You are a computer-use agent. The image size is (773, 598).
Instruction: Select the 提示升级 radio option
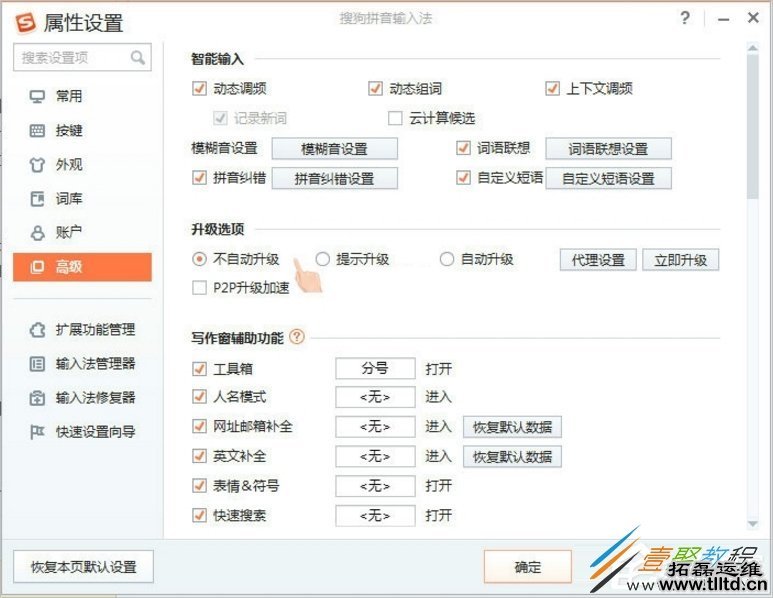[322, 259]
